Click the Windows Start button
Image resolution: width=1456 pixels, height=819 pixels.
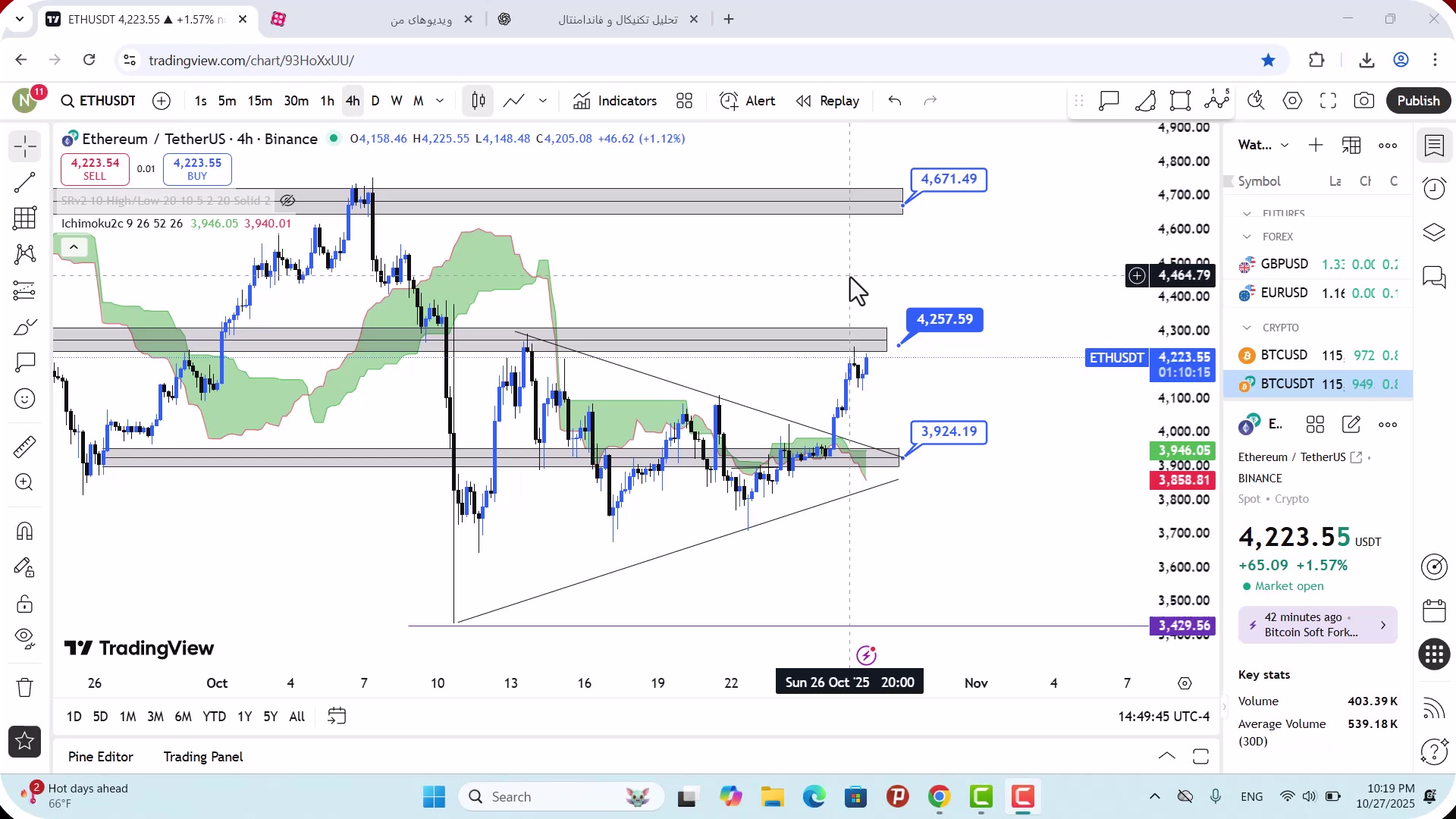pos(435,797)
